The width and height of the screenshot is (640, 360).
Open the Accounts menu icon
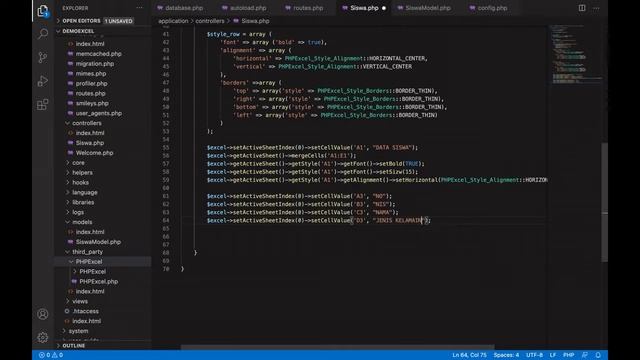(x=43, y=314)
